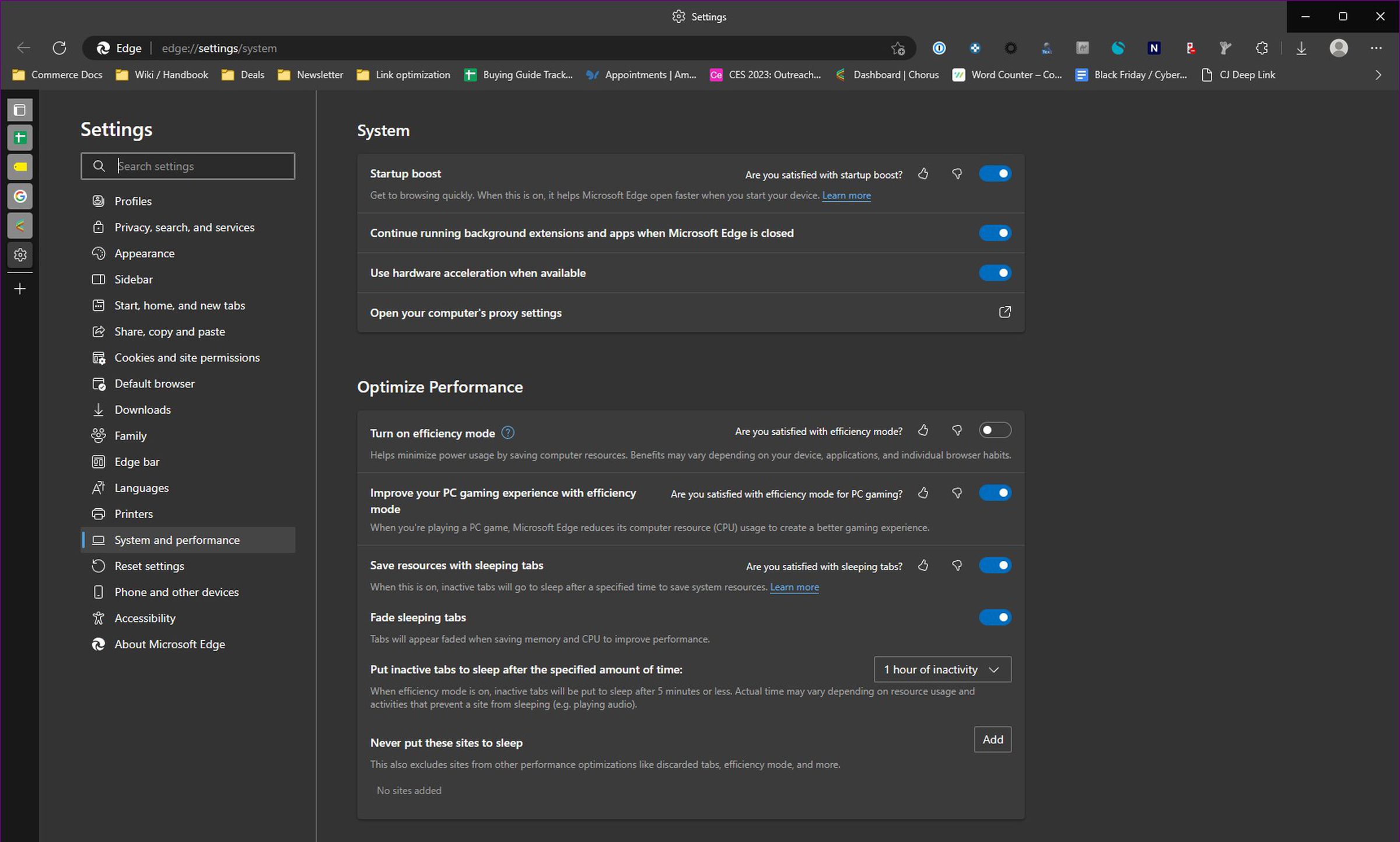Open About Microsoft Edge section
This screenshot has height=842, width=1400.
pos(169,644)
